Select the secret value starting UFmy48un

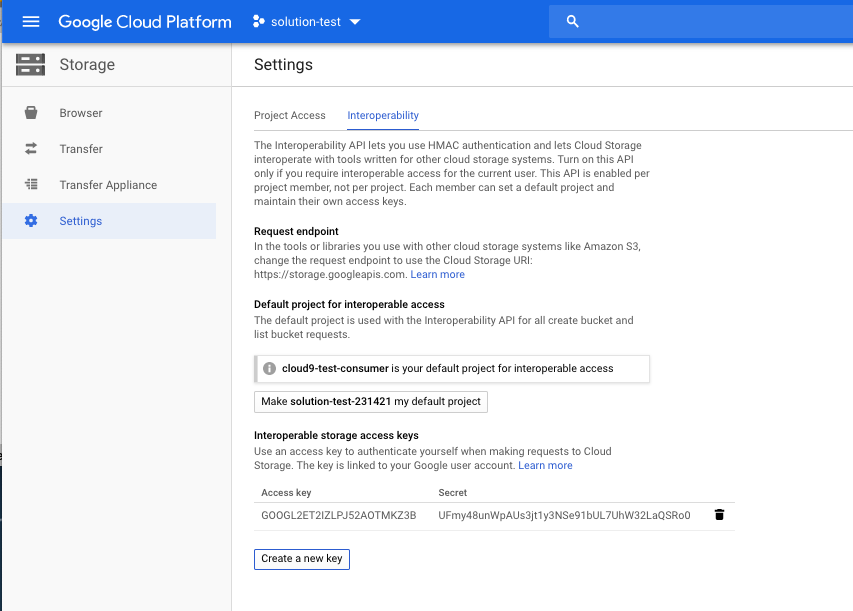click(564, 515)
